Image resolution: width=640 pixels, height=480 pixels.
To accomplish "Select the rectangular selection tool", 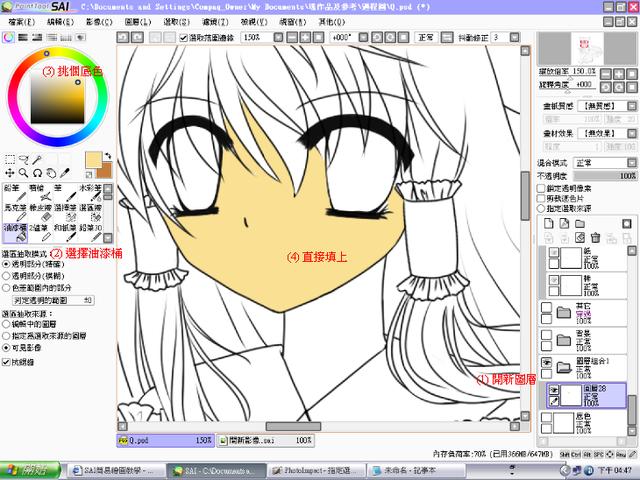I will 9,159.
